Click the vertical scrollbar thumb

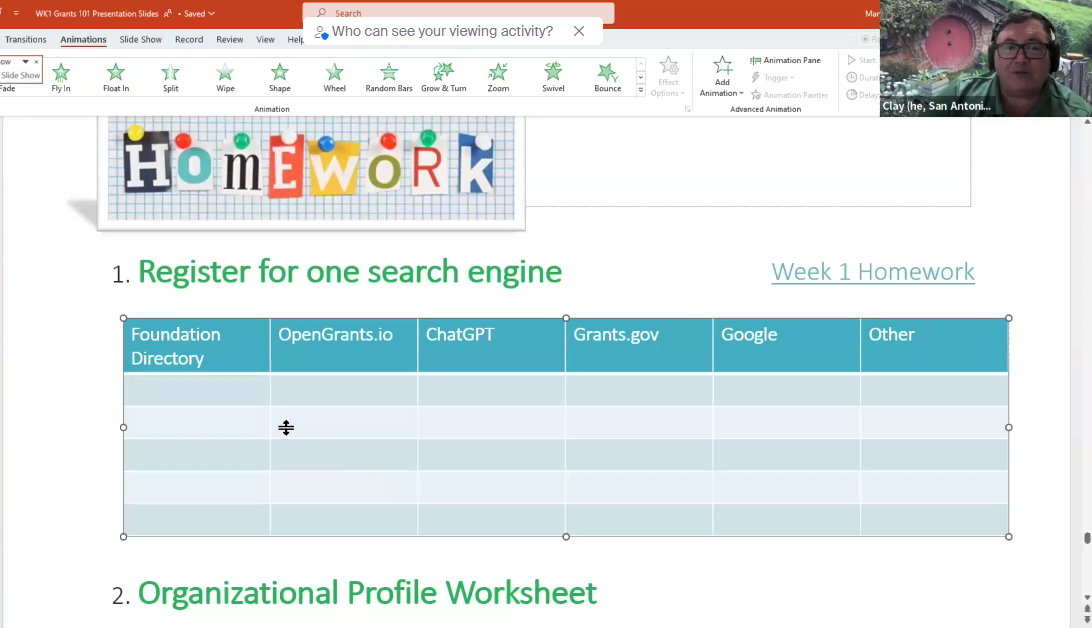pyautogui.click(x=1086, y=538)
